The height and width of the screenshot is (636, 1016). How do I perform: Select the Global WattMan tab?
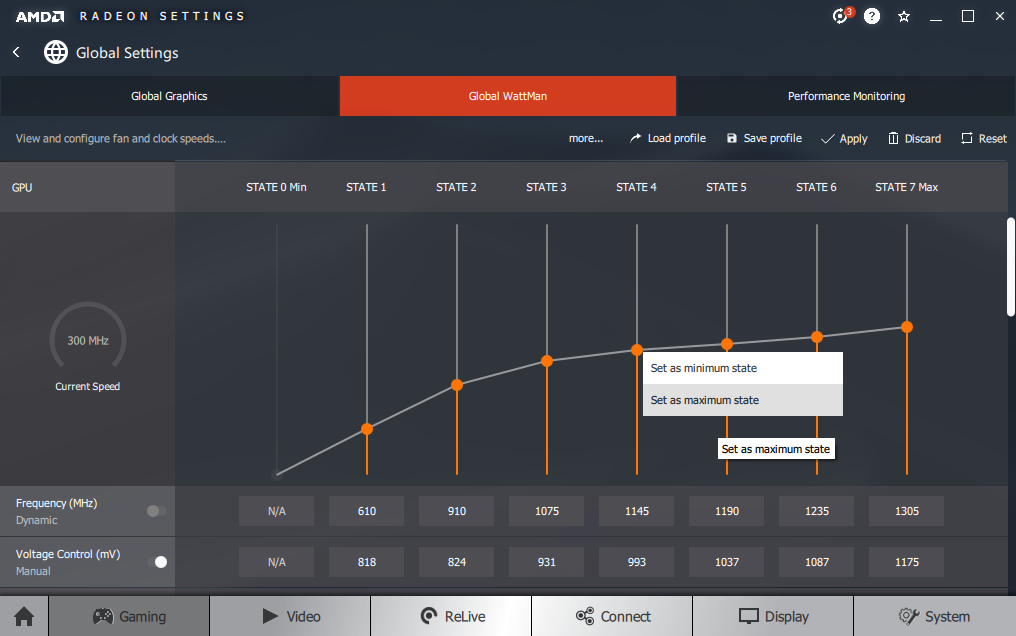pos(508,96)
